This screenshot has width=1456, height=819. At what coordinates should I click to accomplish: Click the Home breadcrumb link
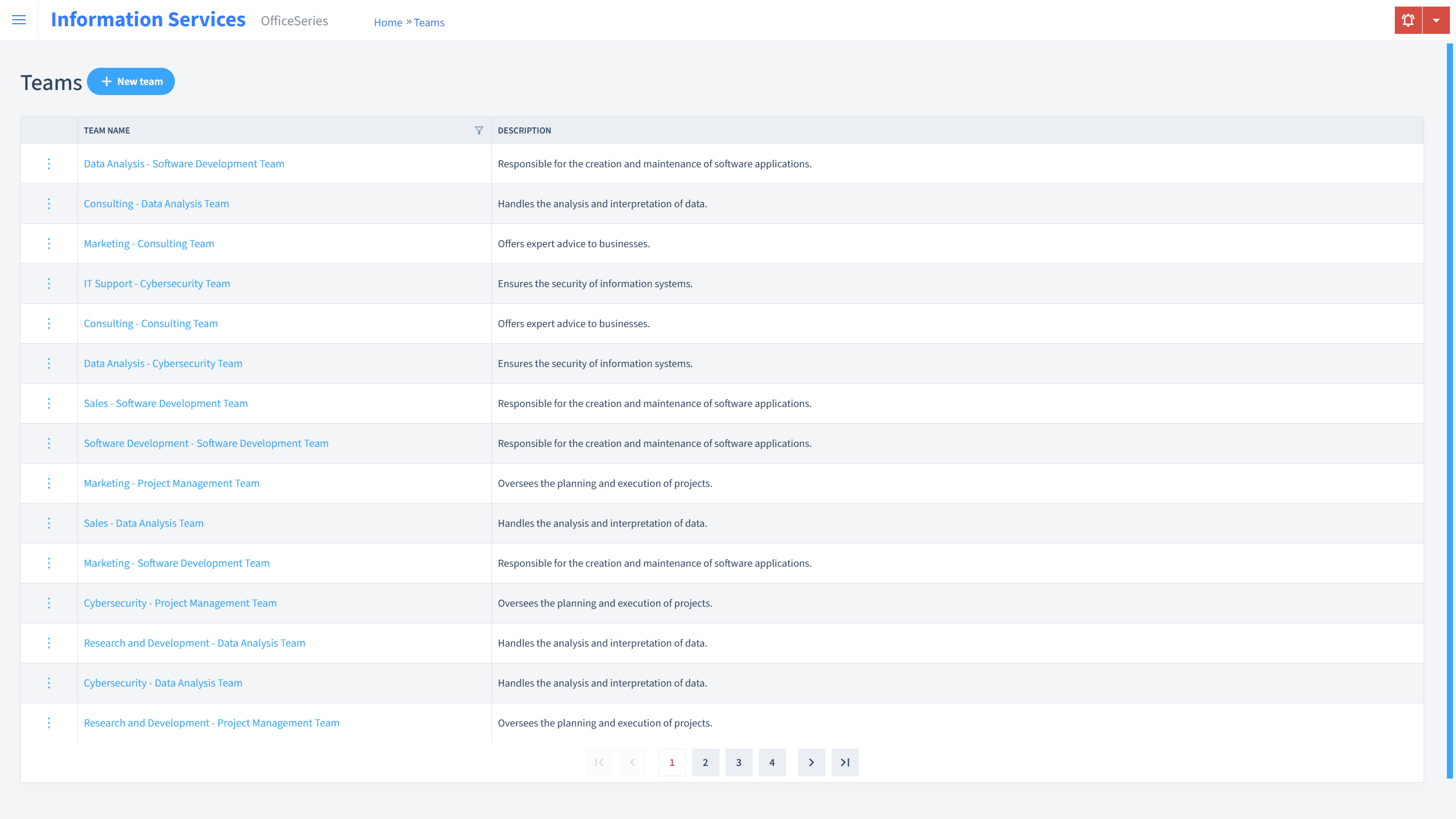click(x=387, y=22)
